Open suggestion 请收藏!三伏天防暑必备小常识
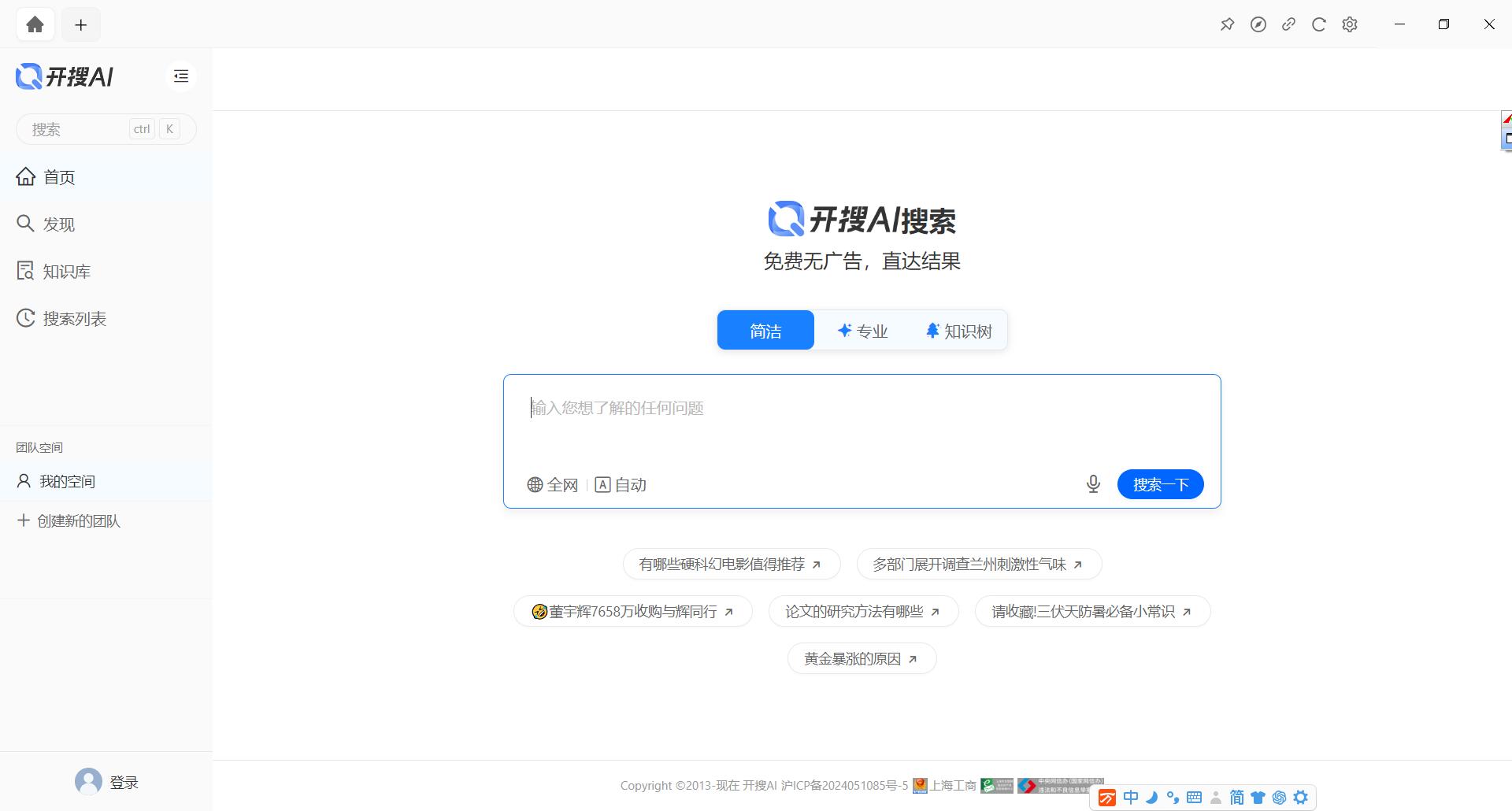Viewport: 1512px width, 811px height. click(x=1093, y=612)
